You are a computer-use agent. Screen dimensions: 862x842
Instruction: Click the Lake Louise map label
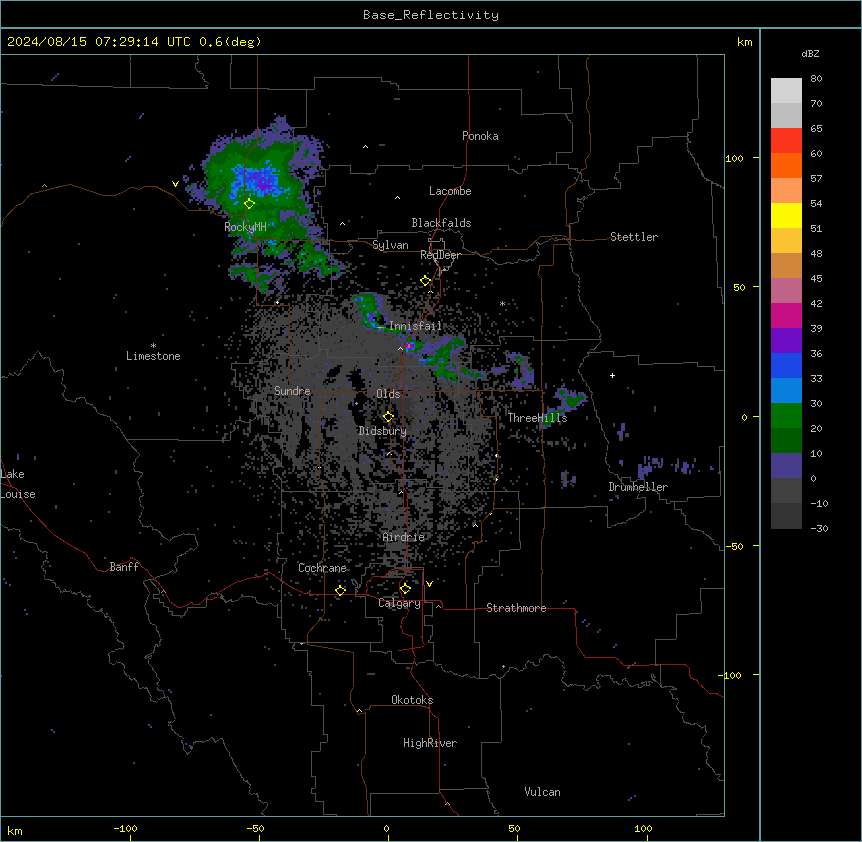click(18, 484)
